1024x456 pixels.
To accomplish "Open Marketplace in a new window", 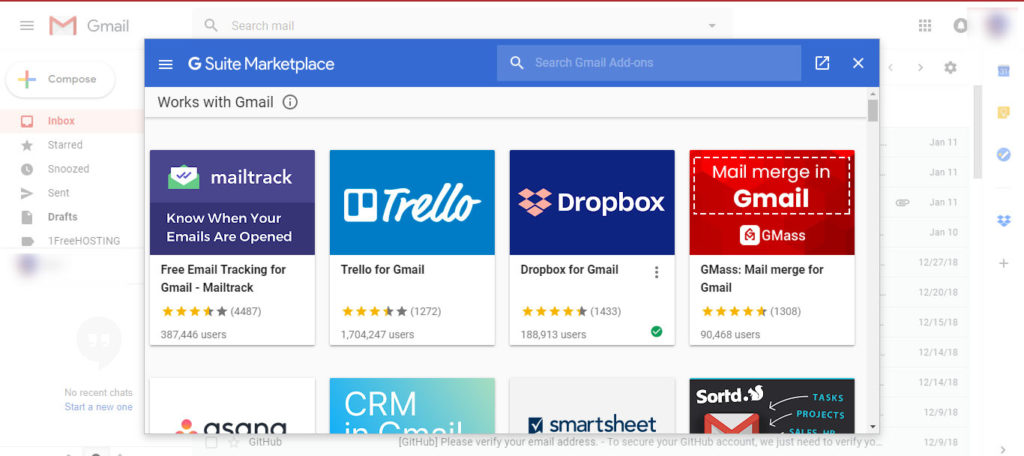I will pos(822,63).
